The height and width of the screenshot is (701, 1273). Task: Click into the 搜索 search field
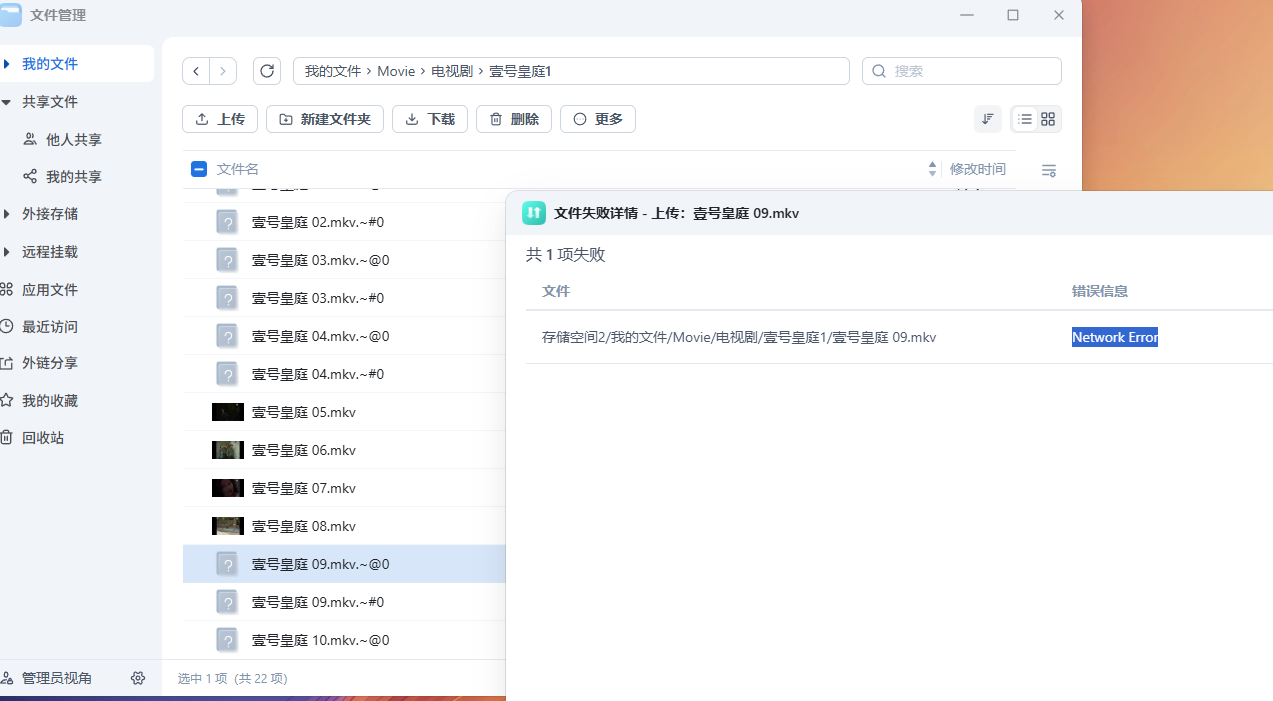click(962, 71)
